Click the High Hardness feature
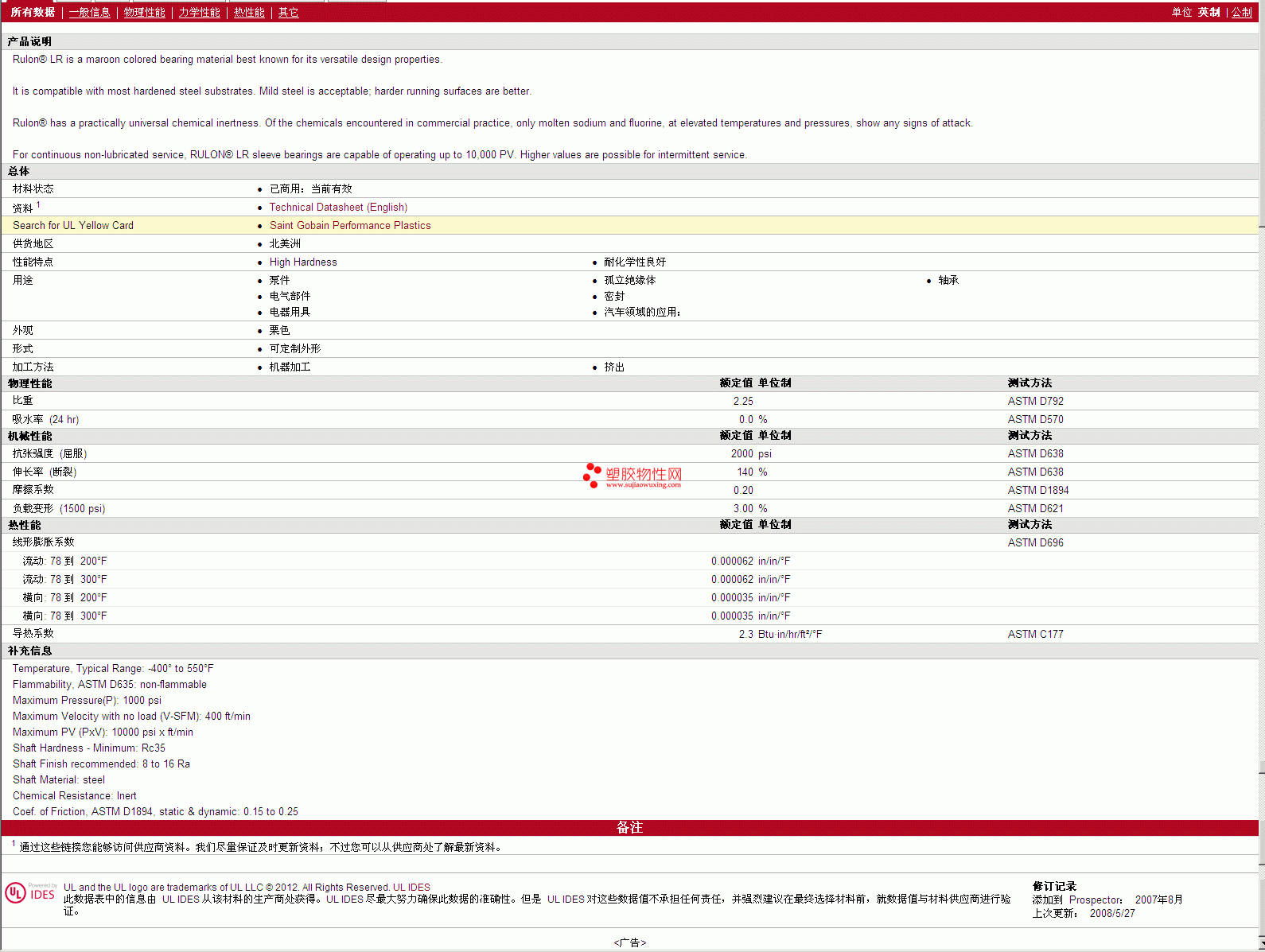The height and width of the screenshot is (952, 1265). tap(303, 262)
